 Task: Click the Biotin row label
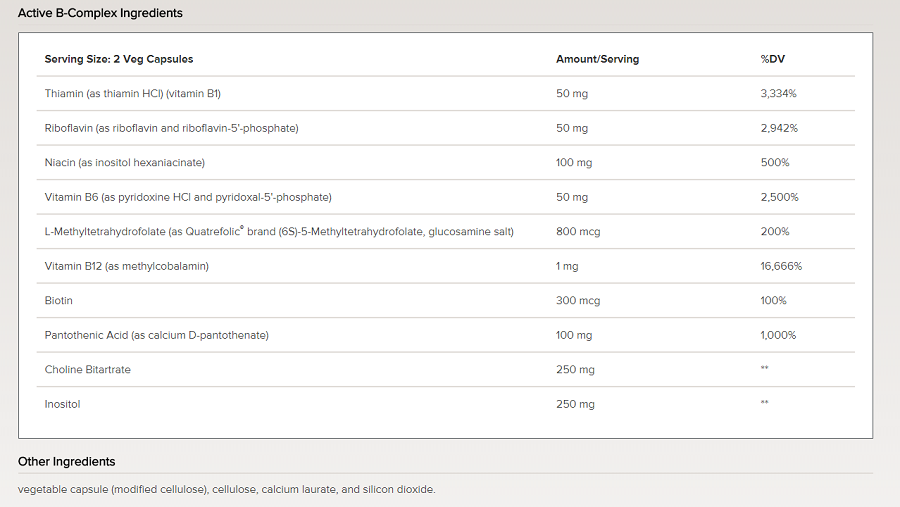59,300
